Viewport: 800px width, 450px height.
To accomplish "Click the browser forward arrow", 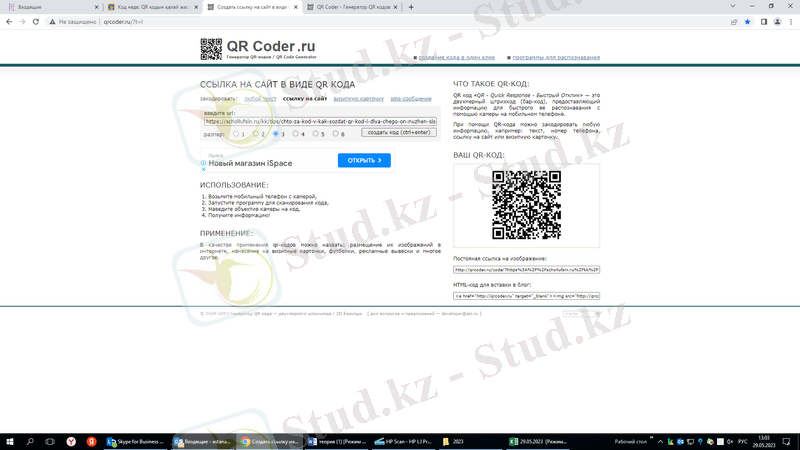I will point(22,22).
